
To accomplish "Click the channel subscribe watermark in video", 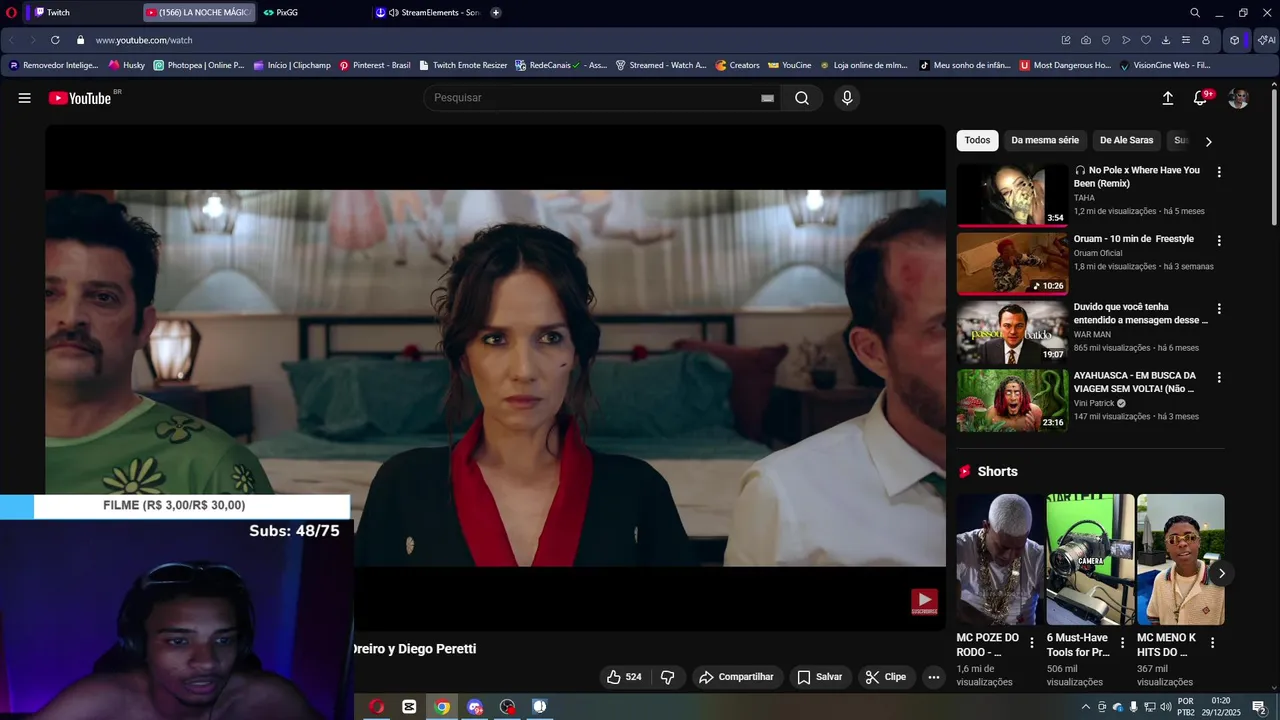I will 924,602.
